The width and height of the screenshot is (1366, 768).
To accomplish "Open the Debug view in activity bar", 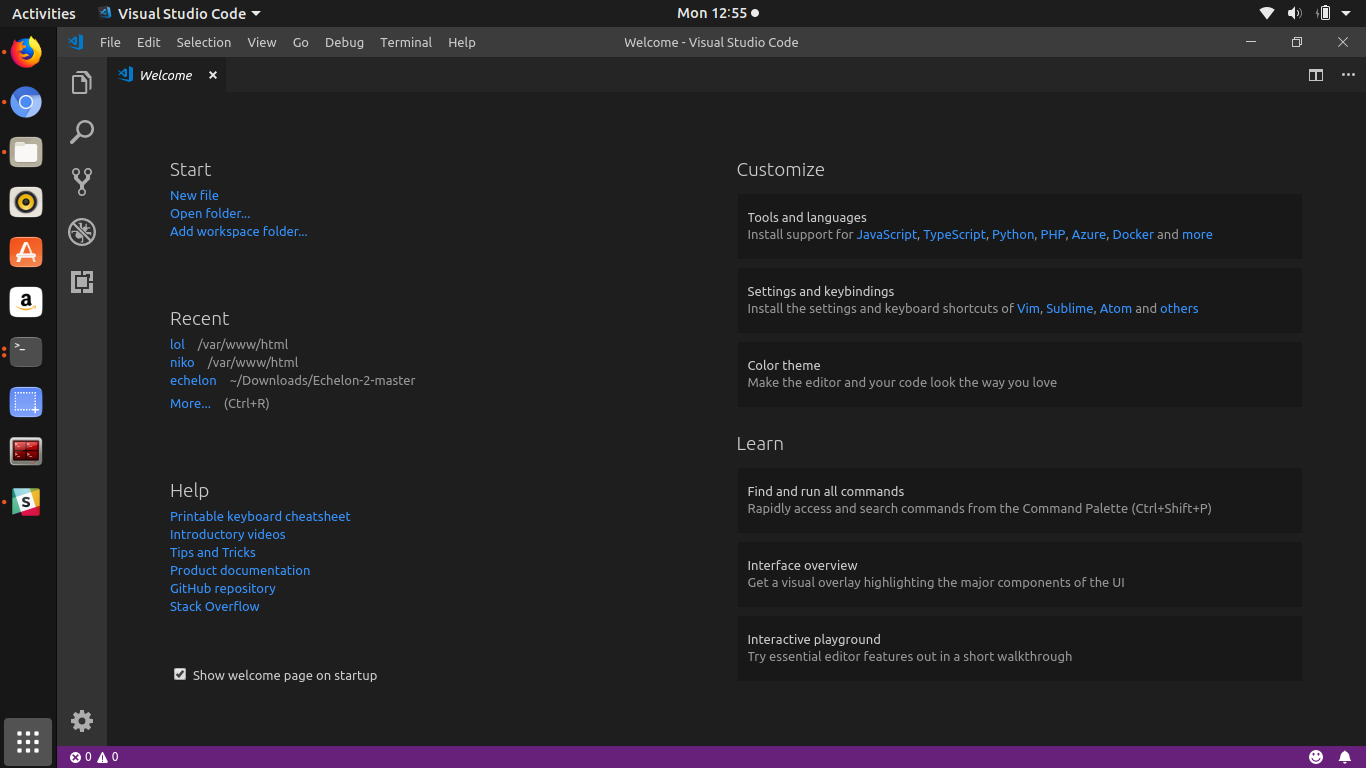I will tap(82, 232).
